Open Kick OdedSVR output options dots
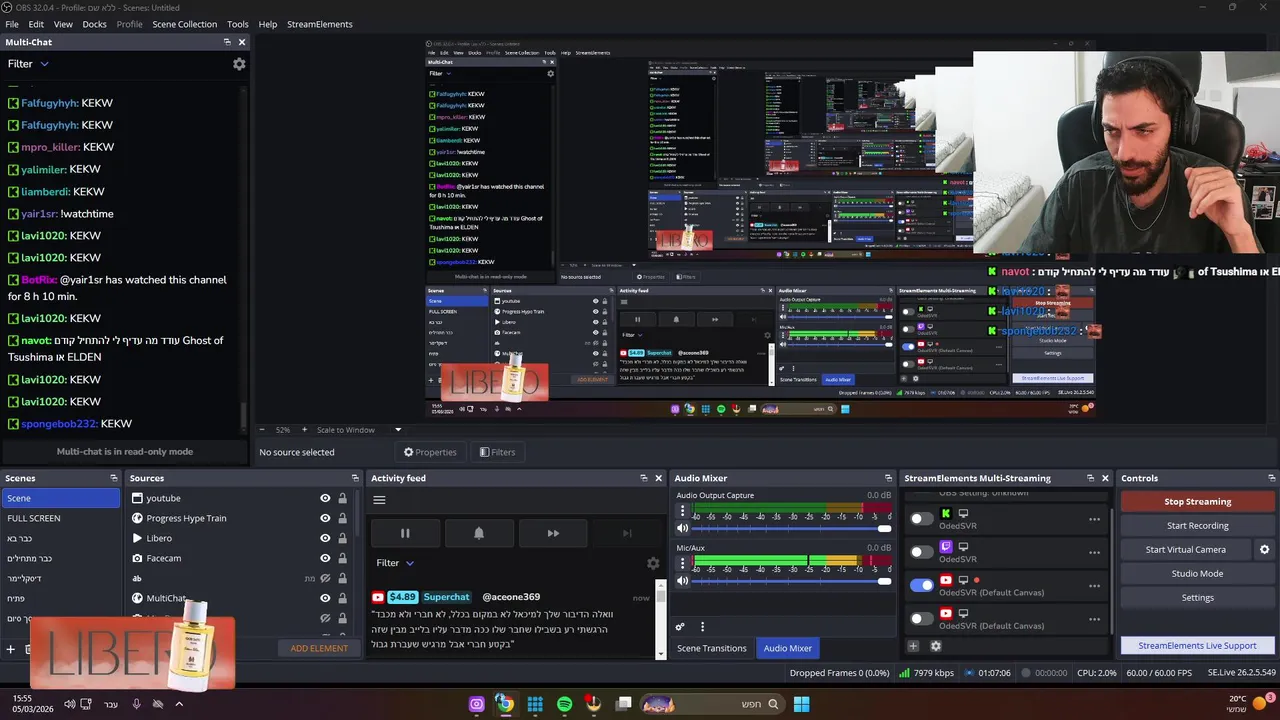Screen dimensions: 1280x720 coord(1095,519)
